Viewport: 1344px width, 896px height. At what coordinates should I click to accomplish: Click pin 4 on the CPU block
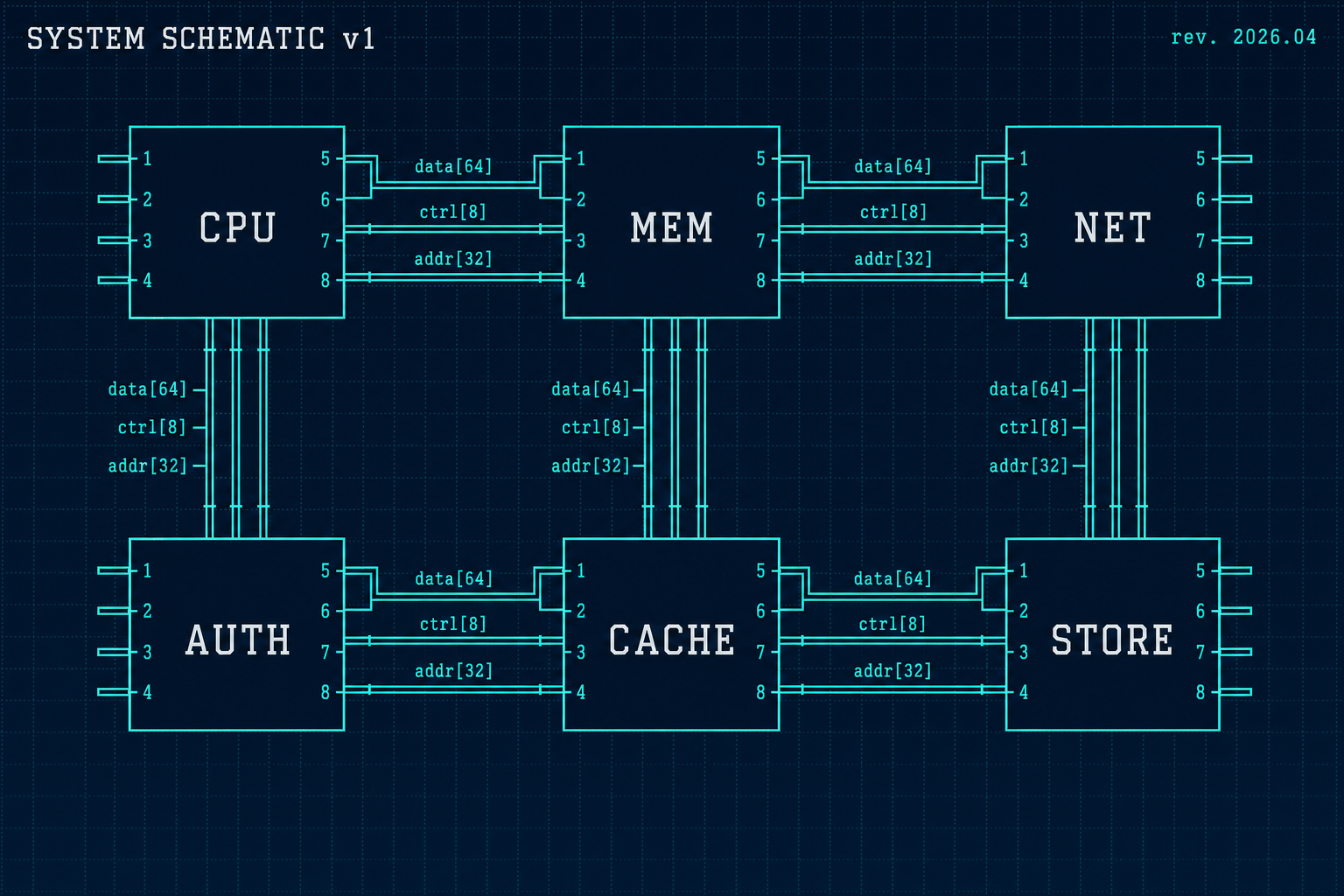[147, 281]
